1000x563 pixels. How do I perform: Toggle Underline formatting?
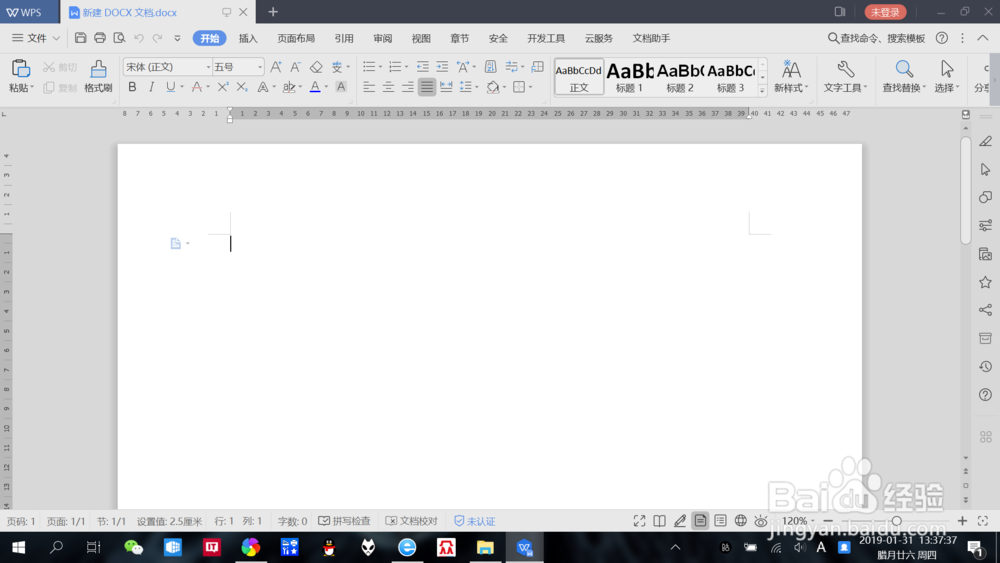click(x=170, y=87)
